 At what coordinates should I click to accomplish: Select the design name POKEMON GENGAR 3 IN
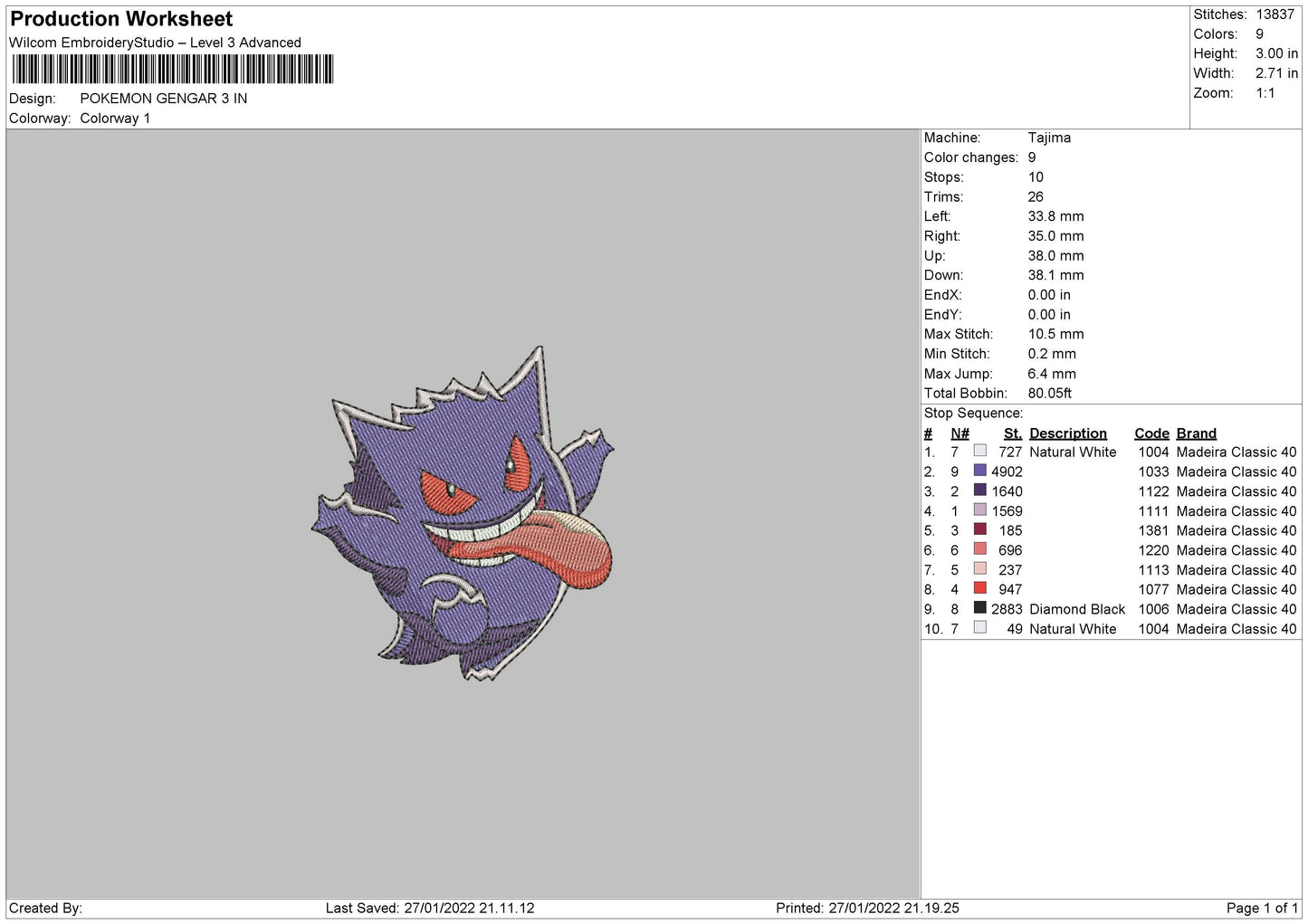164,99
